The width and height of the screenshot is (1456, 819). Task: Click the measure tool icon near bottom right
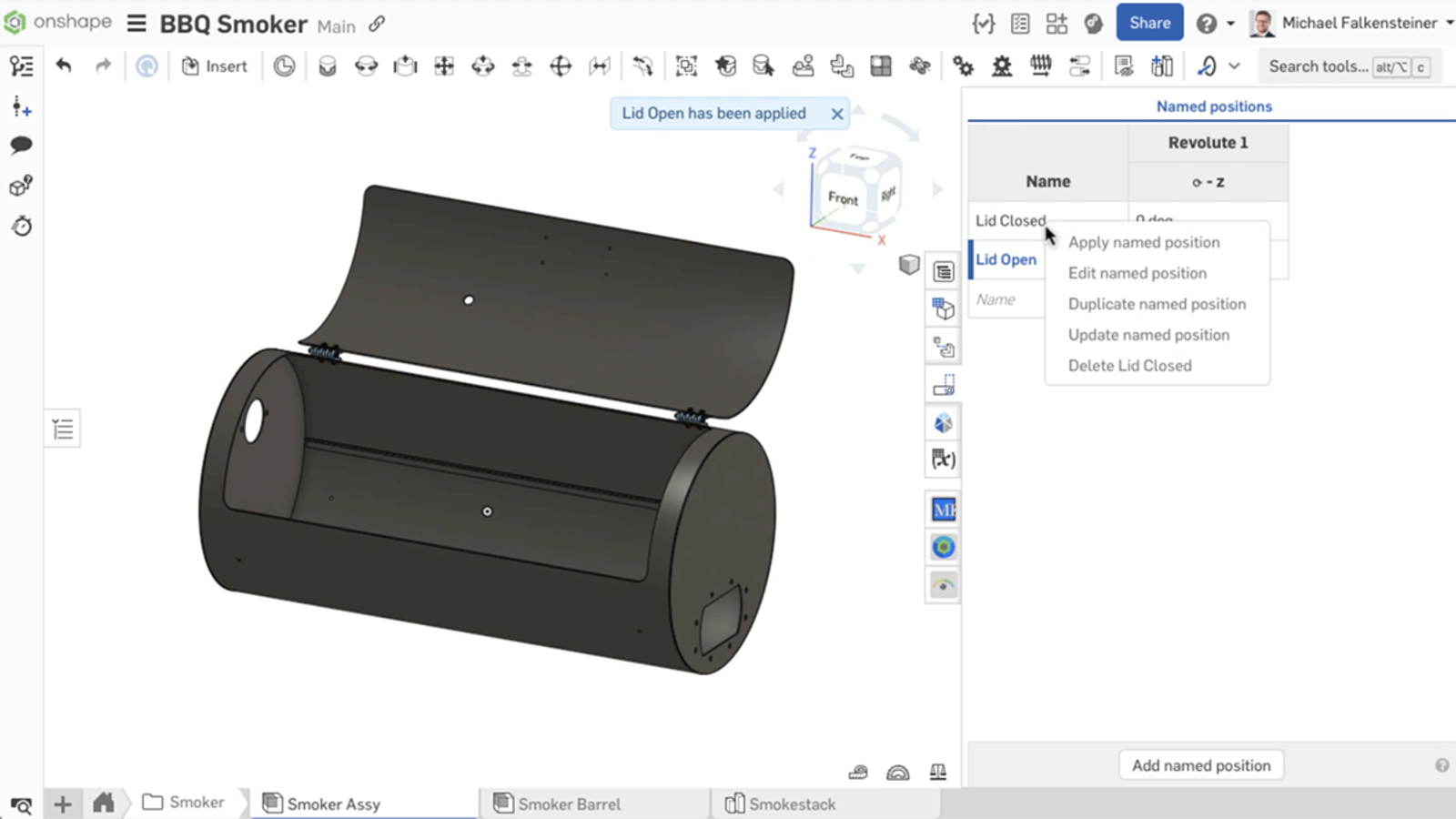(858, 773)
